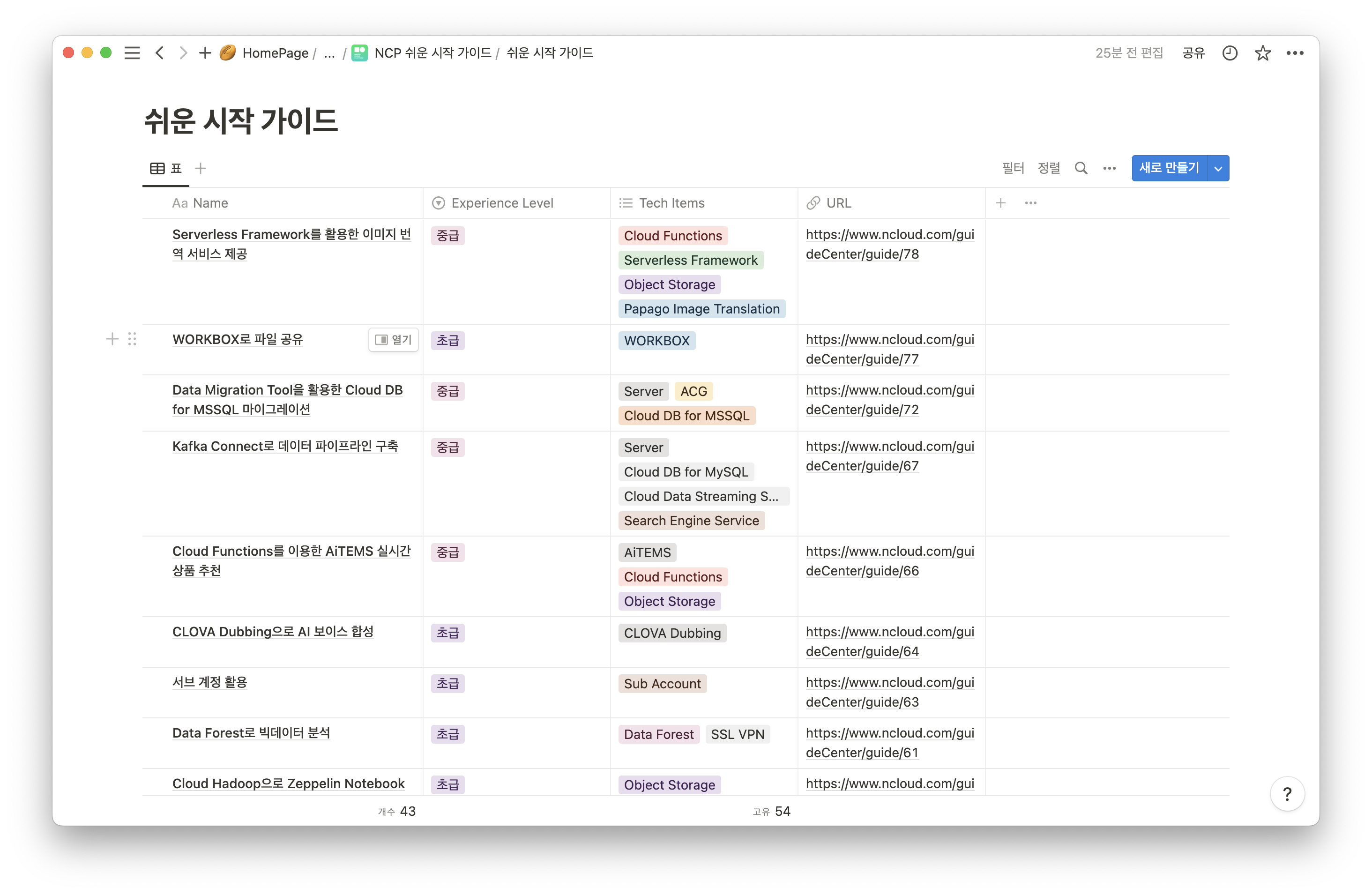
Task: Go back with the left arrow
Action: coord(160,53)
